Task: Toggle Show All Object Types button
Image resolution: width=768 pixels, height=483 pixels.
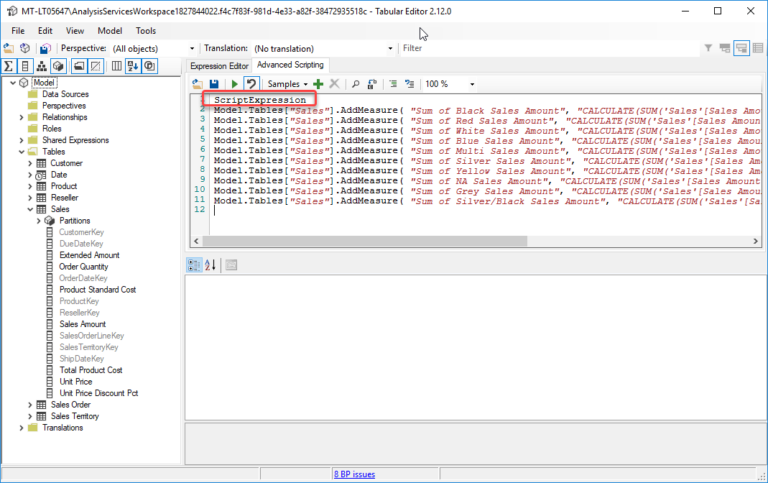Action: coord(150,66)
